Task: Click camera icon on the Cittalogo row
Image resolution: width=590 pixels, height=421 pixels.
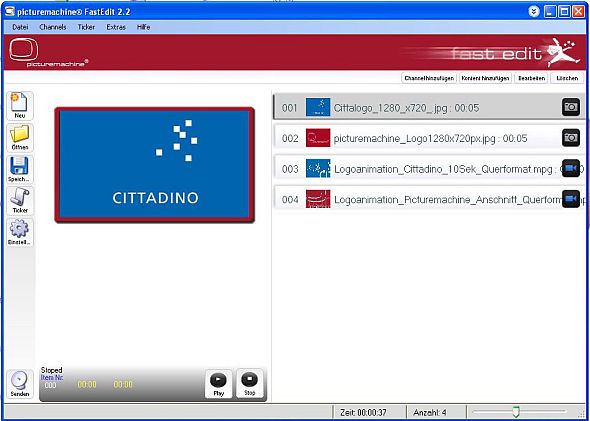Action: [571, 107]
